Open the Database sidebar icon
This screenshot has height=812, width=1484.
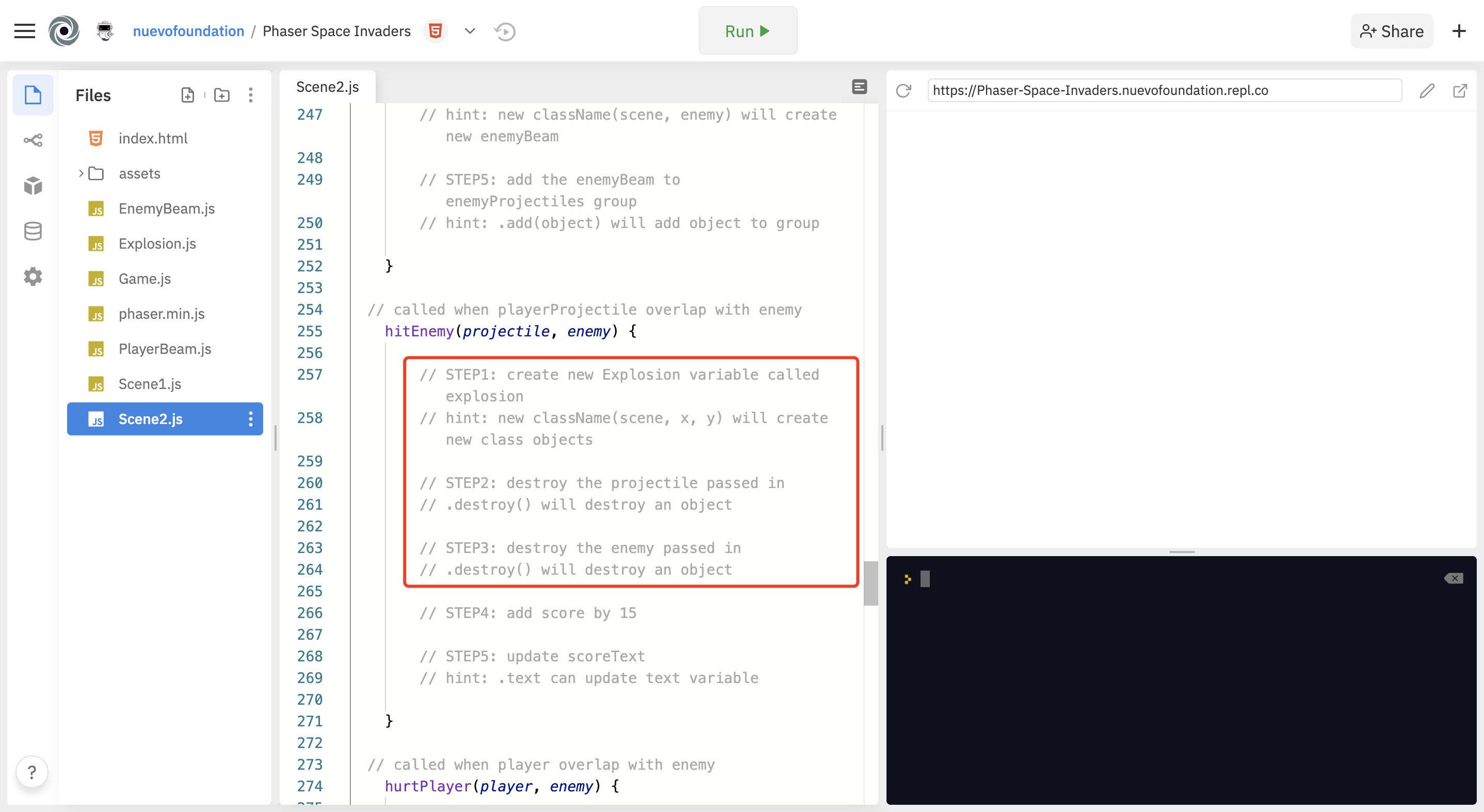pyautogui.click(x=33, y=232)
